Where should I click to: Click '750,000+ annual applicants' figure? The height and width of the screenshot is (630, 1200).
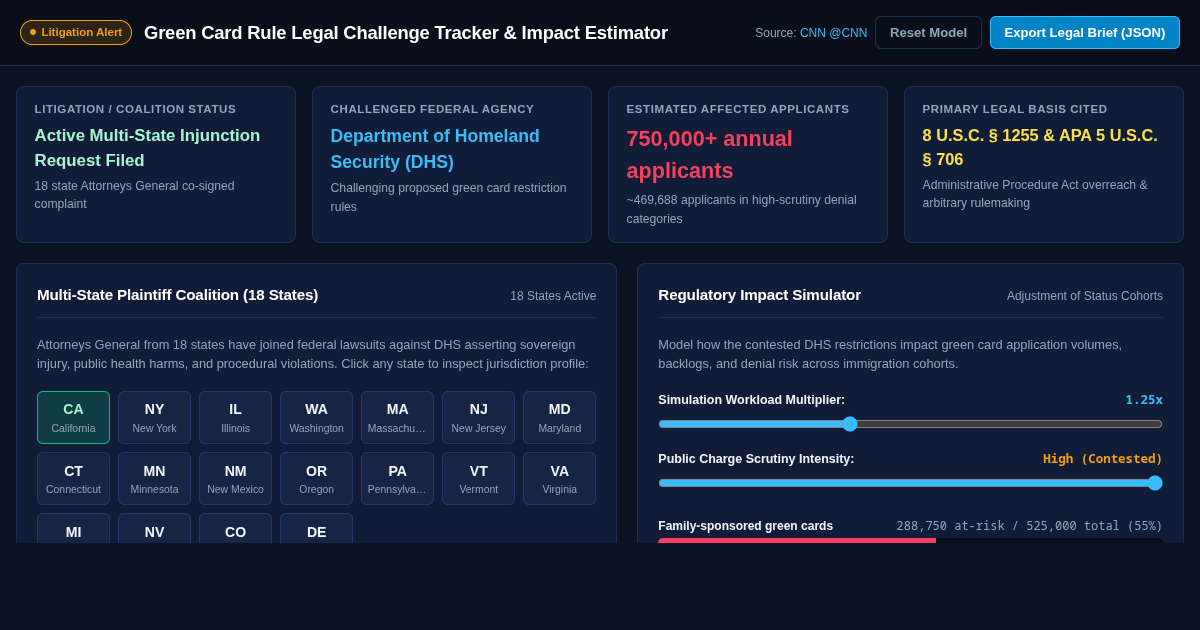point(710,154)
